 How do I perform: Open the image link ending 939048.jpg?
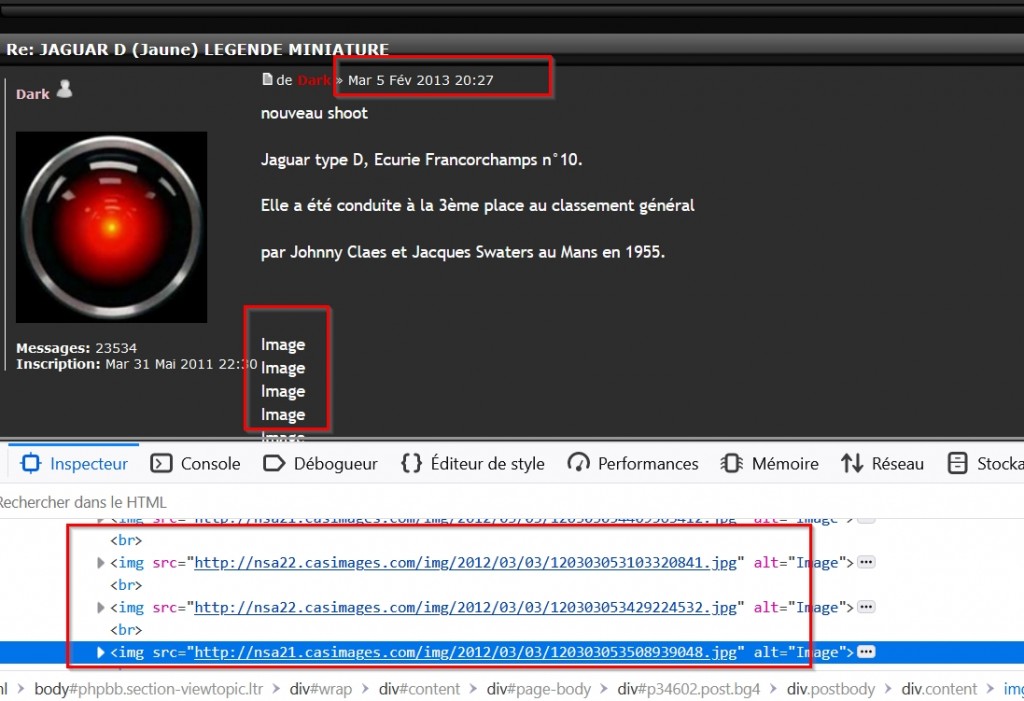(x=466, y=652)
